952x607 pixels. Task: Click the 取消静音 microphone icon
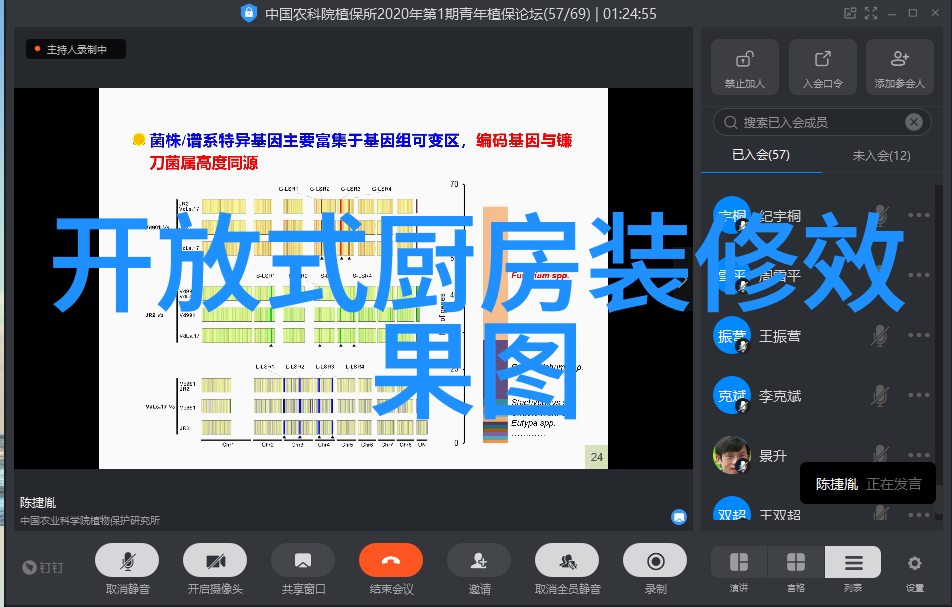point(126,561)
